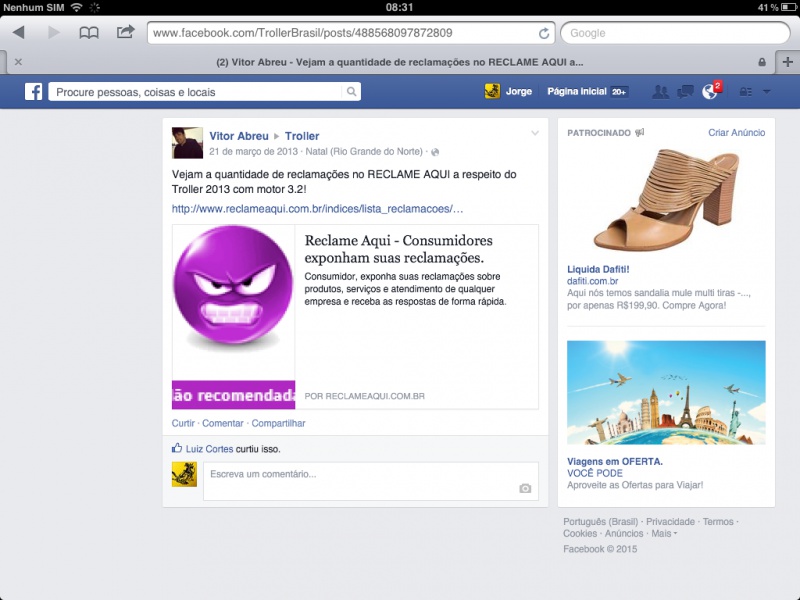The height and width of the screenshot is (600, 800).
Task: Open the Viagens em OFERTA ad title
Action: click(x=615, y=462)
